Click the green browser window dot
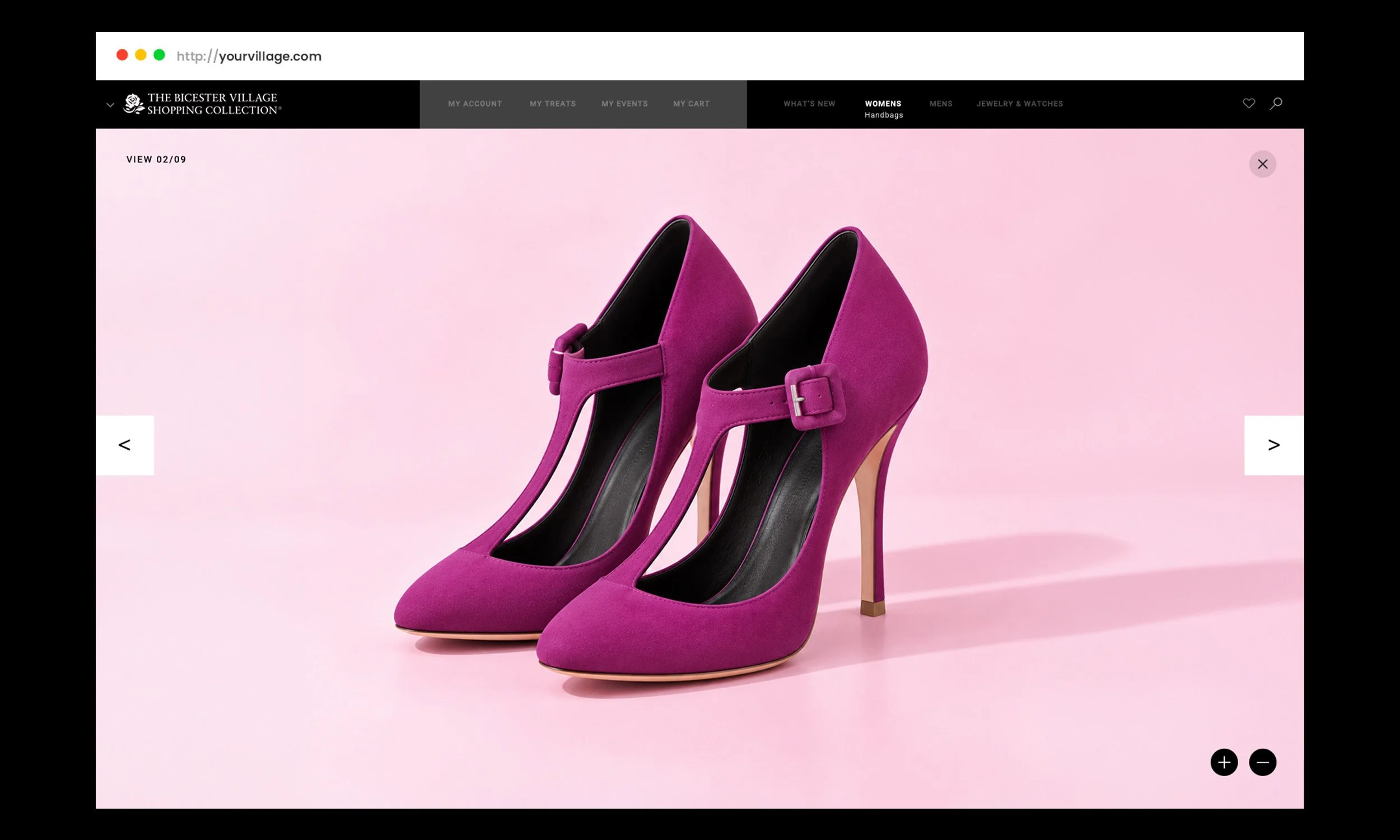 (x=159, y=55)
